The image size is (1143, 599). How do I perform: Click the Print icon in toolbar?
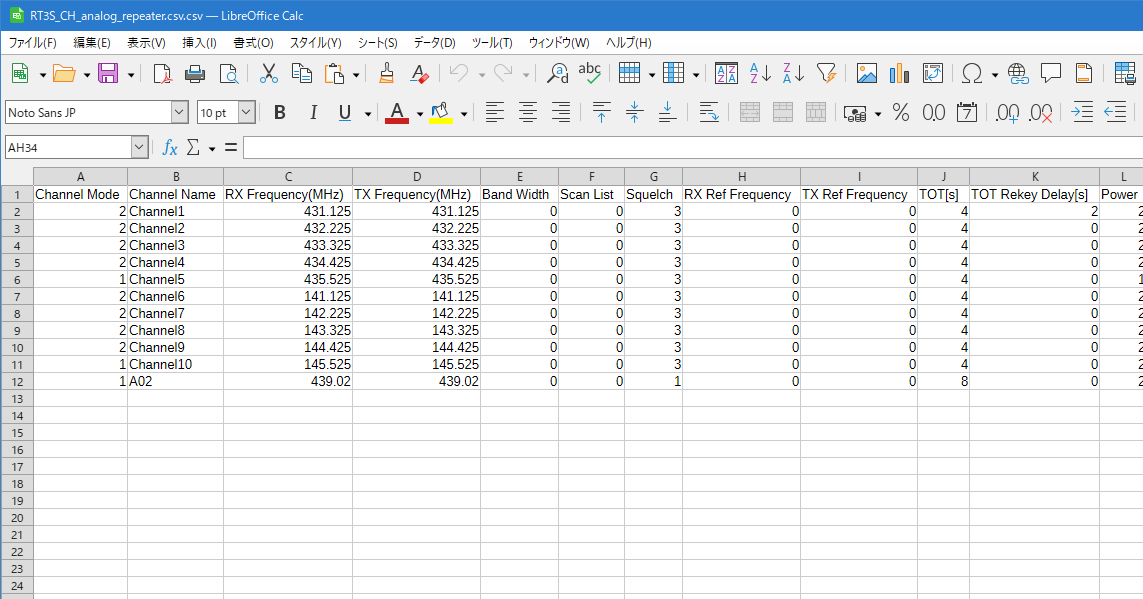[195, 74]
